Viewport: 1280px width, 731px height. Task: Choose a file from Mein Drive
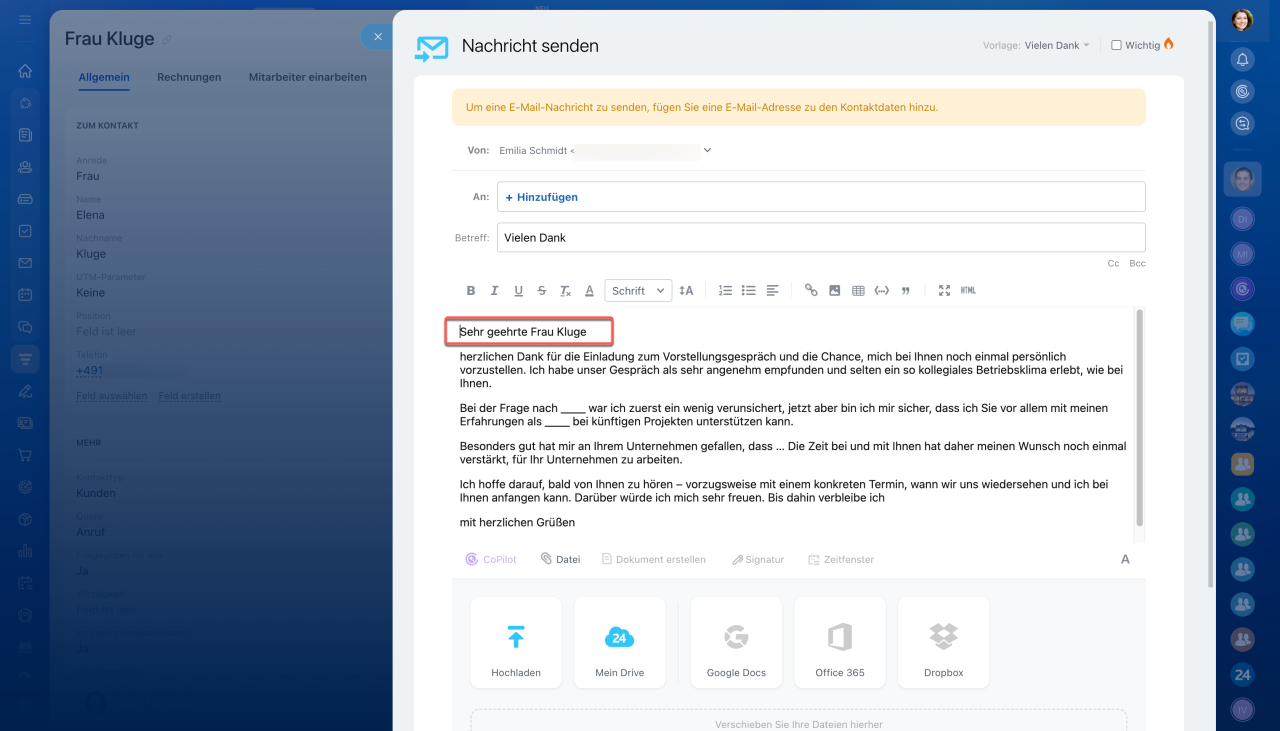coord(620,643)
